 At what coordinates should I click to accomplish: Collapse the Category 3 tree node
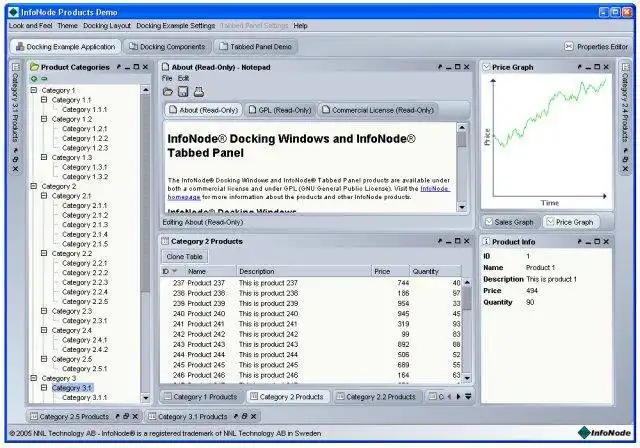(34, 378)
